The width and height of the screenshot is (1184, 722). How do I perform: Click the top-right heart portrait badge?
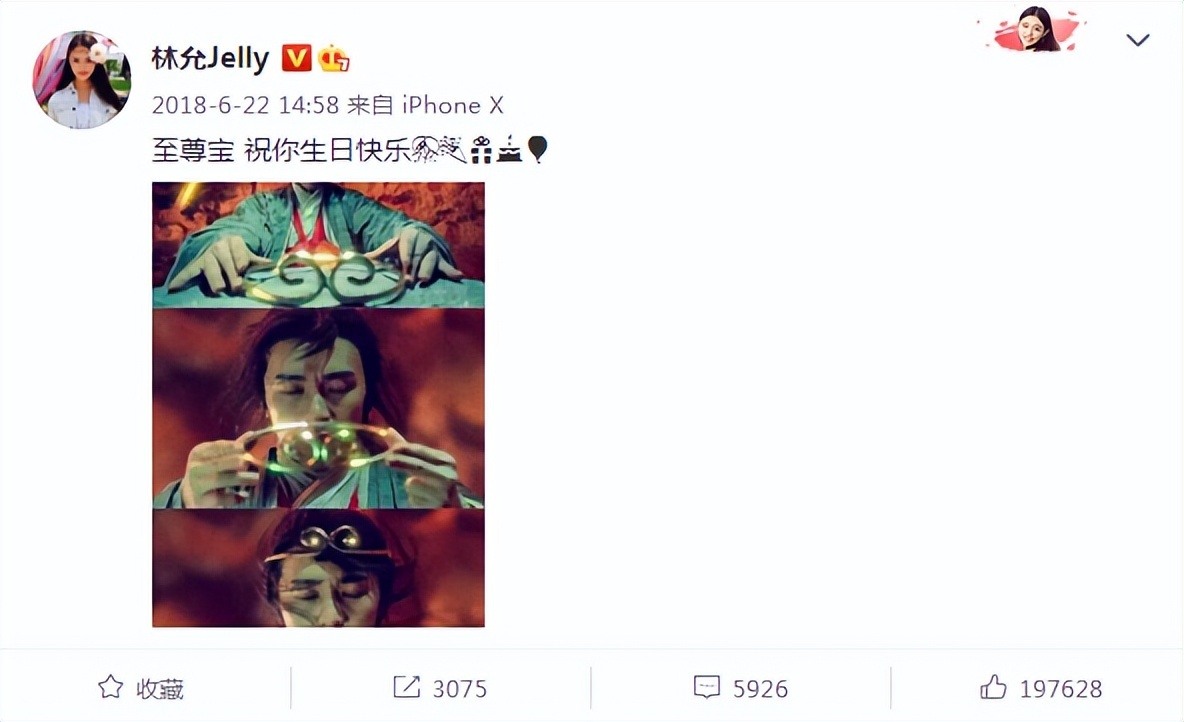tap(1035, 30)
